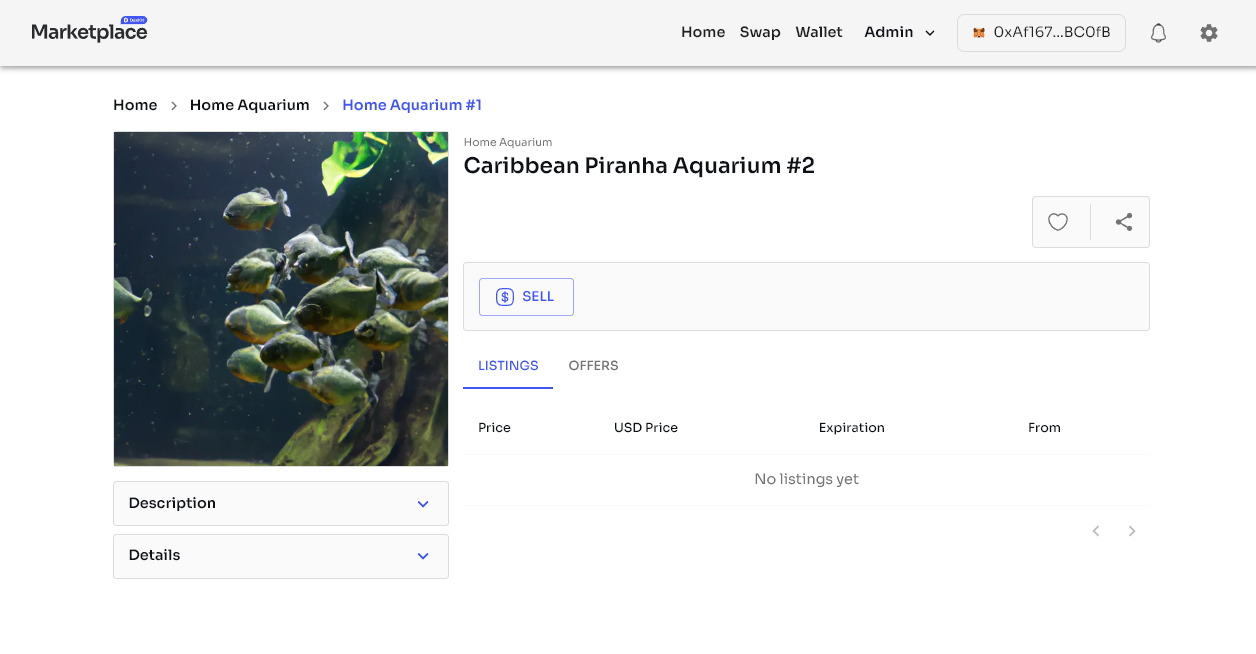Select the Listings tab
This screenshot has height=654, width=1256.
pyautogui.click(x=508, y=366)
